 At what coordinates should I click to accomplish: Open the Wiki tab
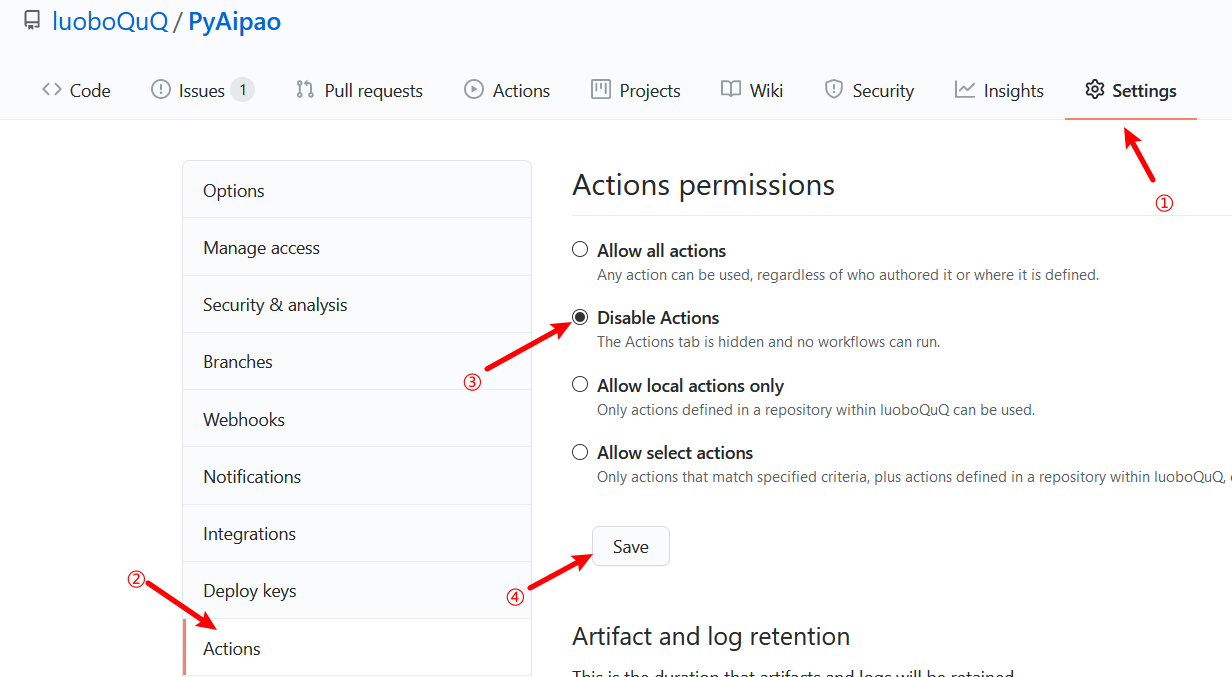(752, 90)
